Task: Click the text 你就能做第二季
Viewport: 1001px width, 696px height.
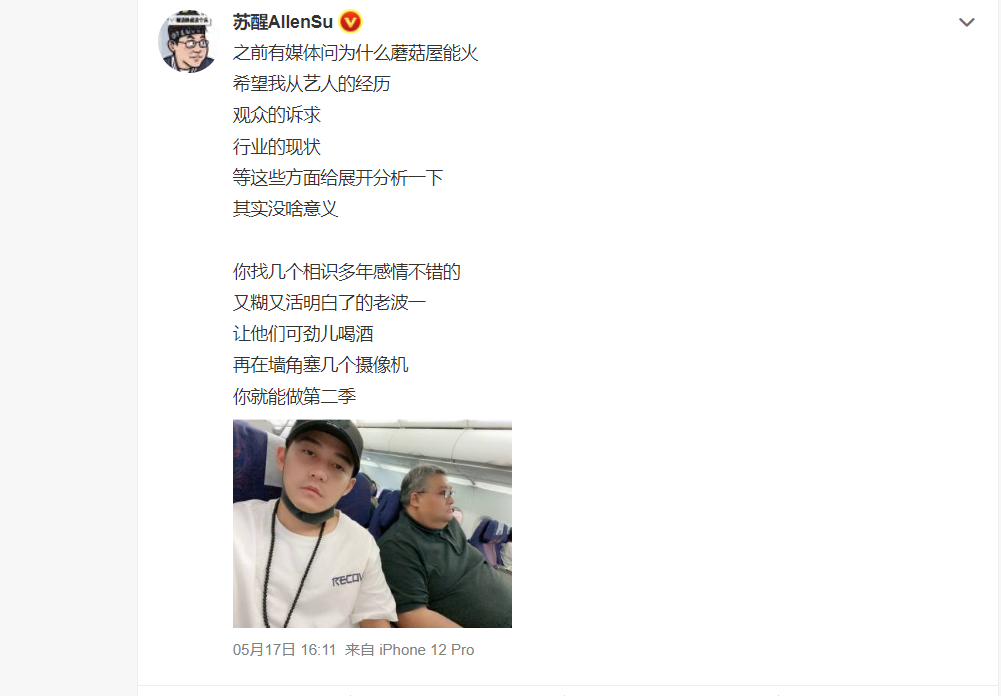Action: coord(294,397)
